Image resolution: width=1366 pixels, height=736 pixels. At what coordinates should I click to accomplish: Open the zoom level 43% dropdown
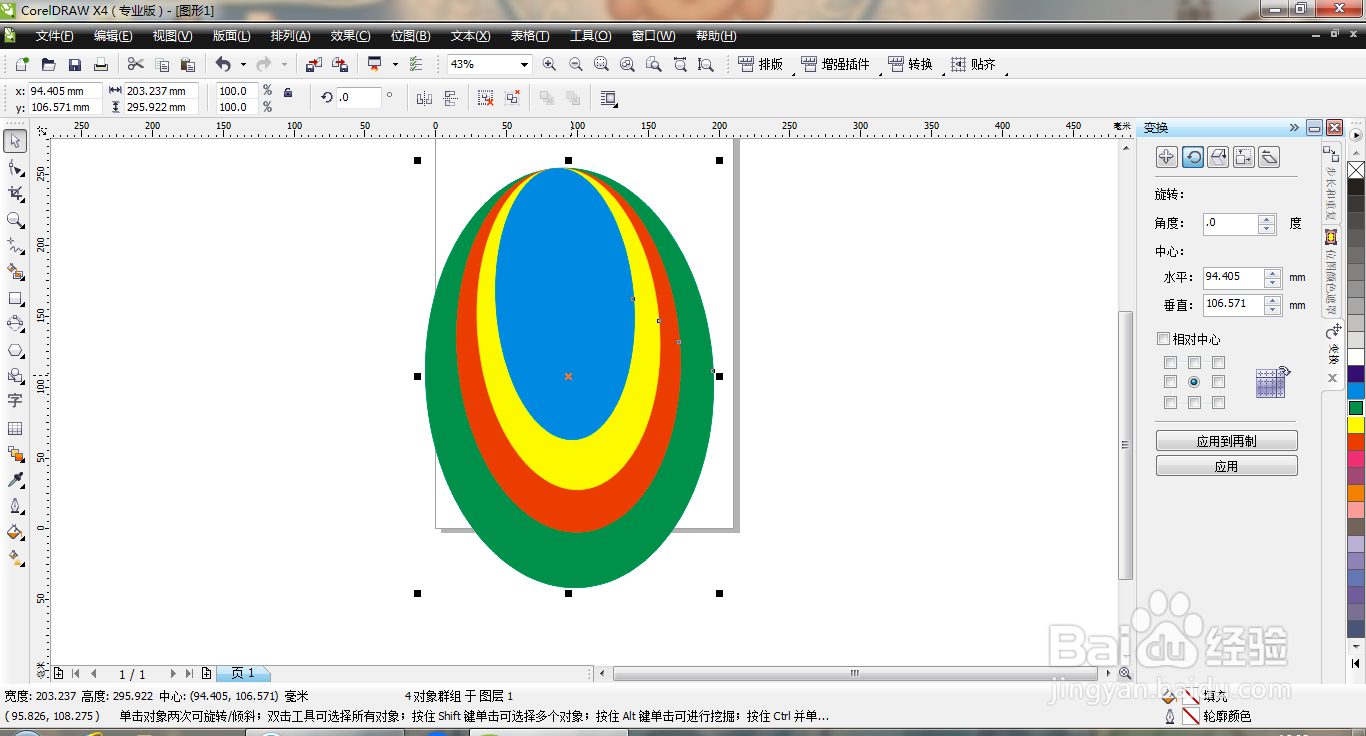point(523,64)
